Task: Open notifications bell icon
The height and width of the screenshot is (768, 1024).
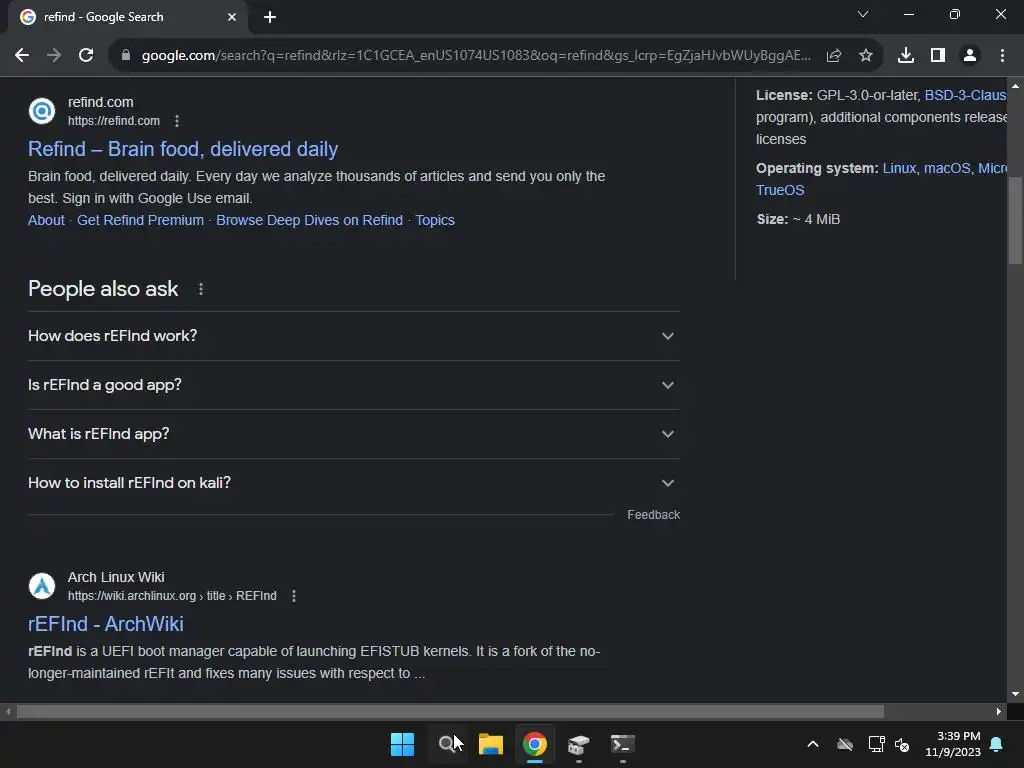Action: [997, 744]
